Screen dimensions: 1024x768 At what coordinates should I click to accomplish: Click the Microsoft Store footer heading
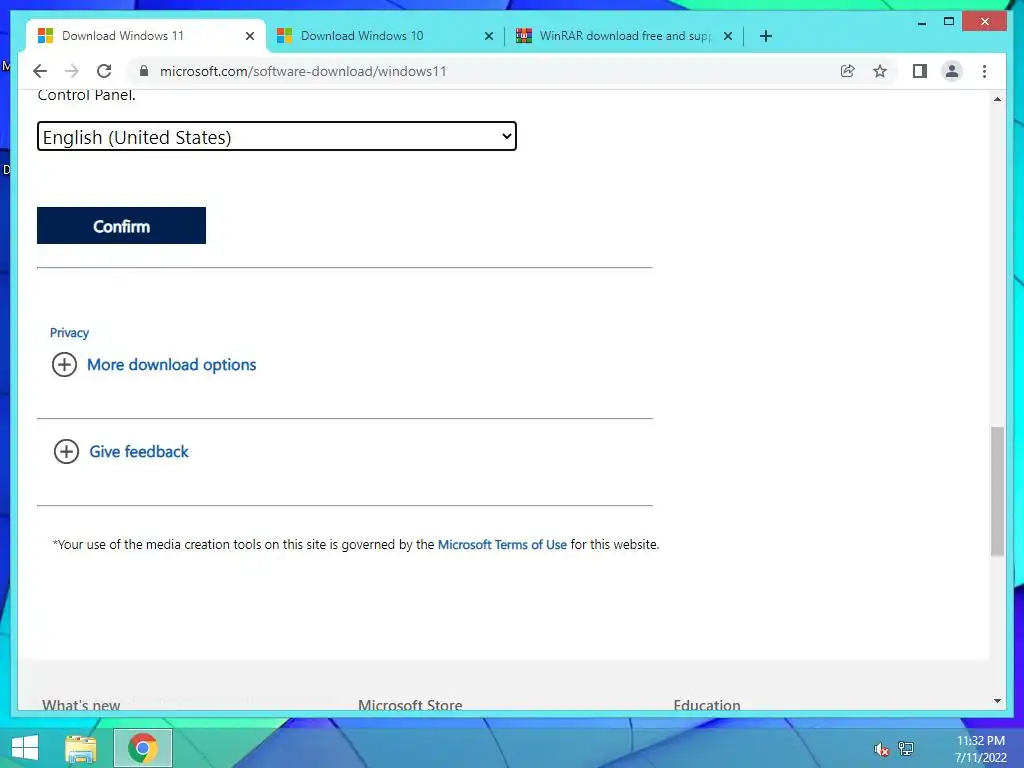(x=410, y=705)
